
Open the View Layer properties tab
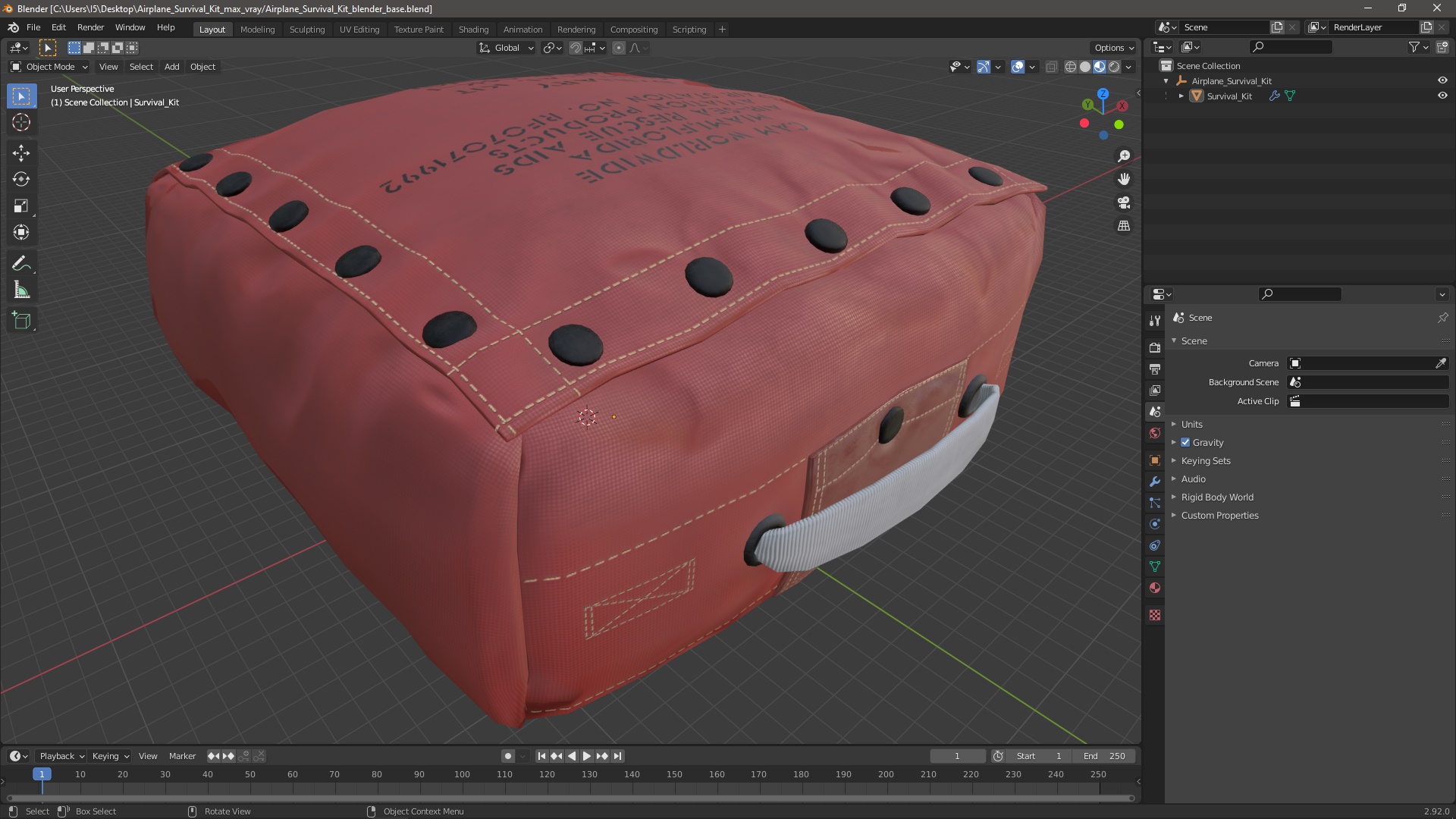(x=1155, y=390)
